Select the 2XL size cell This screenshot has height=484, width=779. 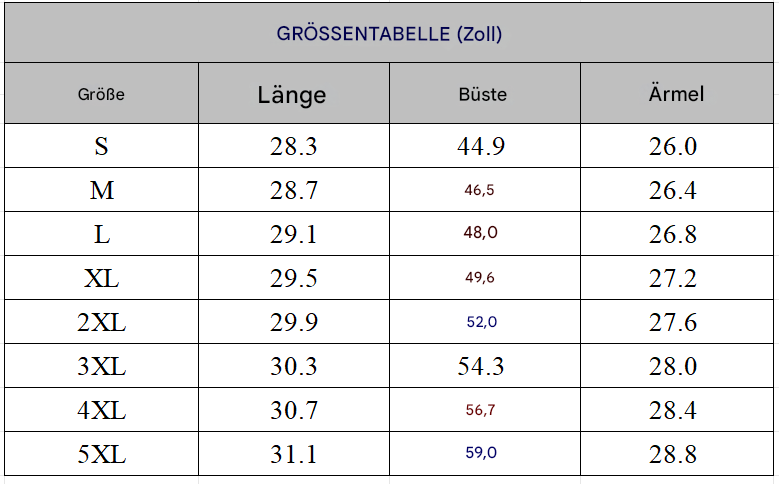[x=101, y=322]
